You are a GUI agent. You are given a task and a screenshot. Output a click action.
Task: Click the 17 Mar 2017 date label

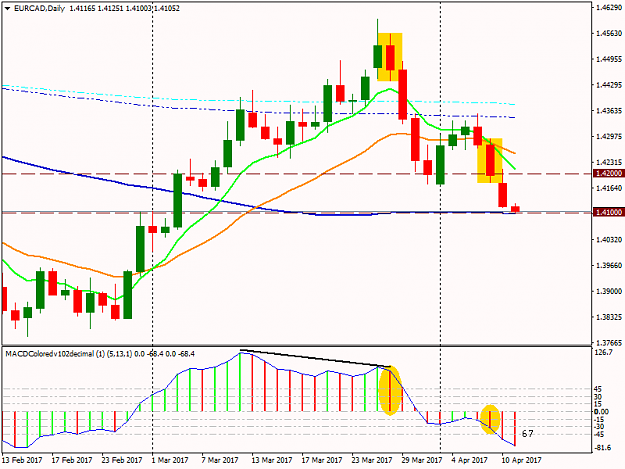point(322,460)
